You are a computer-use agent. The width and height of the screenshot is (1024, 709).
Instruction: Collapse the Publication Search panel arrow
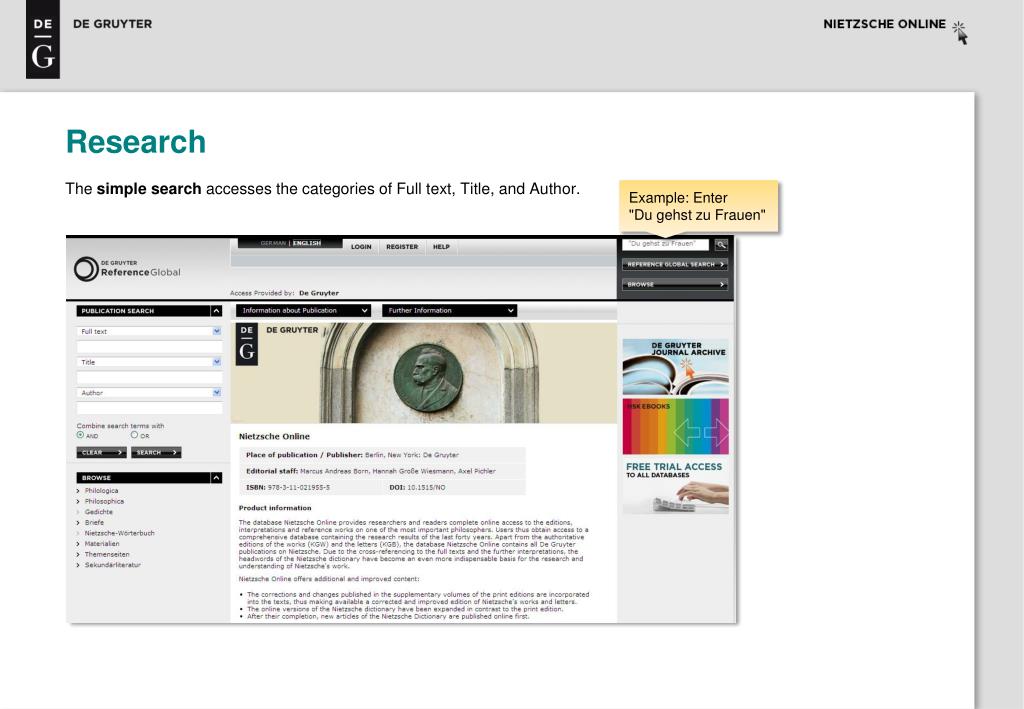click(x=216, y=311)
